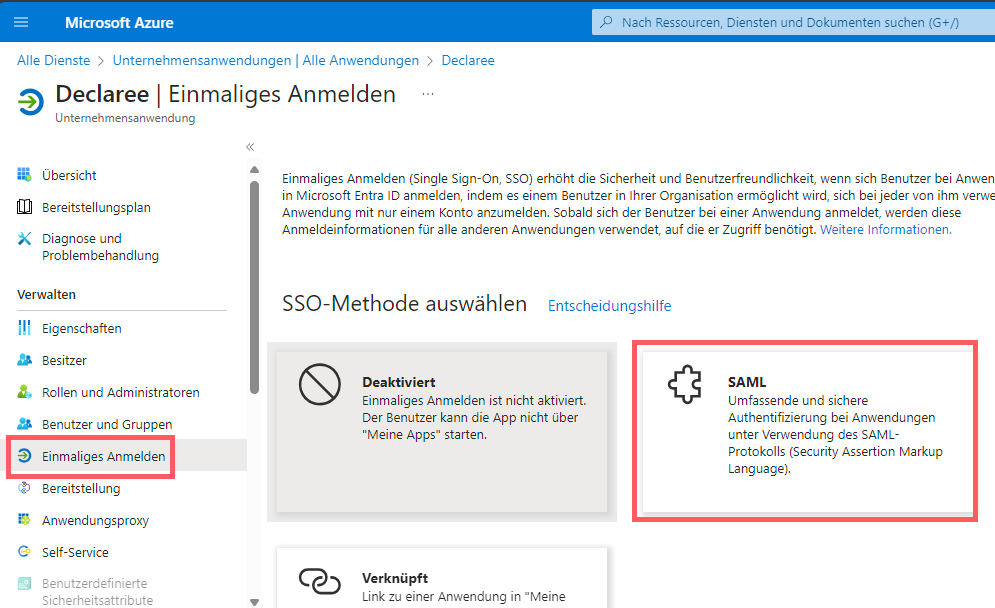This screenshot has width=995, height=608.
Task: Open the ellipsis menu next to Einmaliges Anmelden
Action: (x=427, y=93)
